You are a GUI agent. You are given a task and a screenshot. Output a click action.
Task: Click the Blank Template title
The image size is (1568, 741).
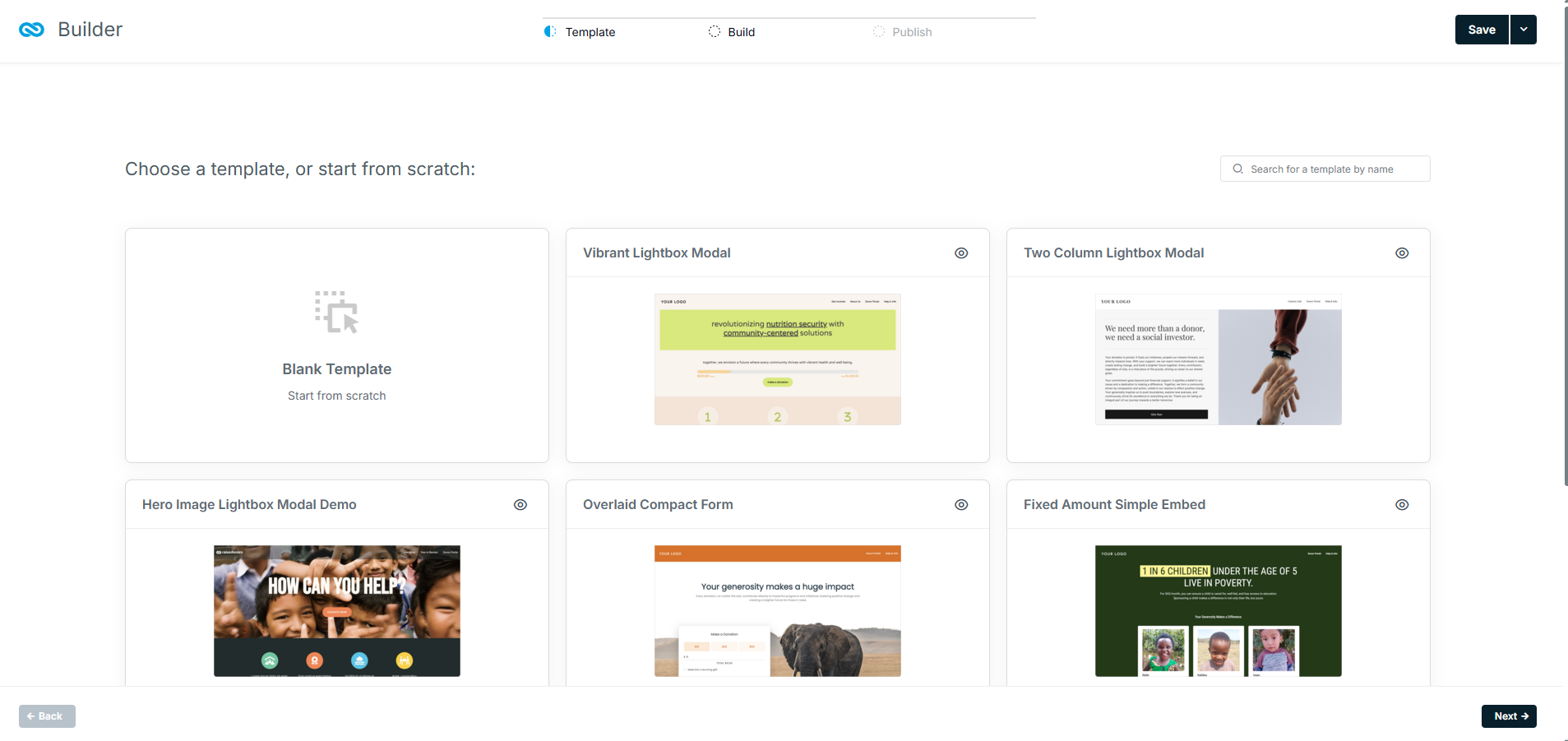(337, 369)
